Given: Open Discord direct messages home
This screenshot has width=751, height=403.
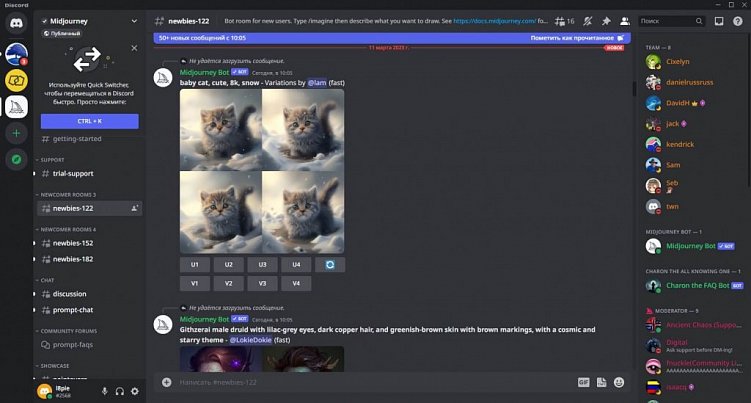Looking at the screenshot, I should tap(16, 23).
